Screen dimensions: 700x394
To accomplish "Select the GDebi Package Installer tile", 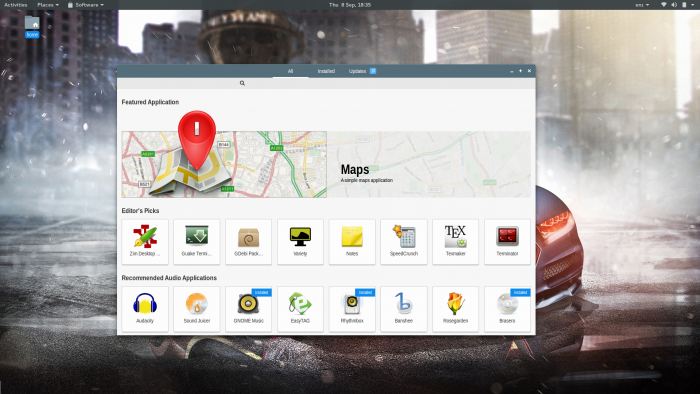I will point(248,241).
